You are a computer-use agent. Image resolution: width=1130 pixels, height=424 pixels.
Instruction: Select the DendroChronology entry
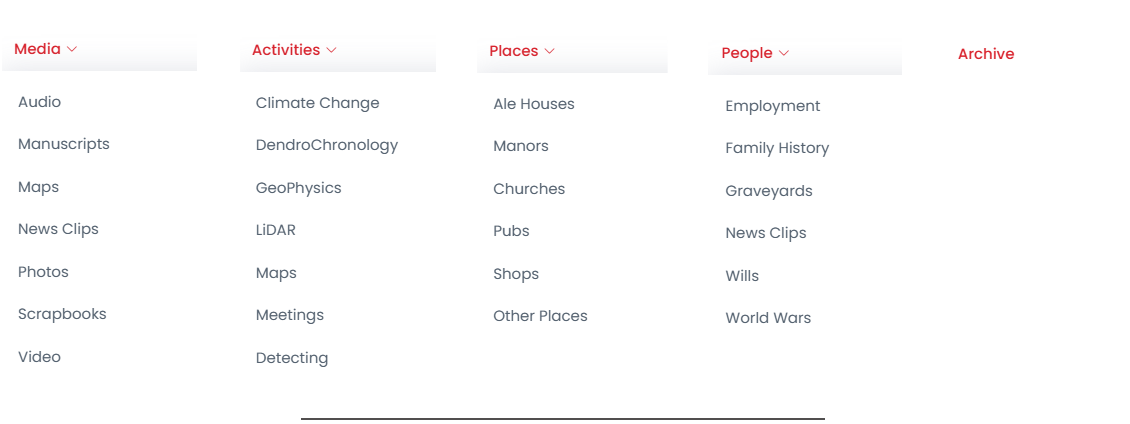(326, 145)
